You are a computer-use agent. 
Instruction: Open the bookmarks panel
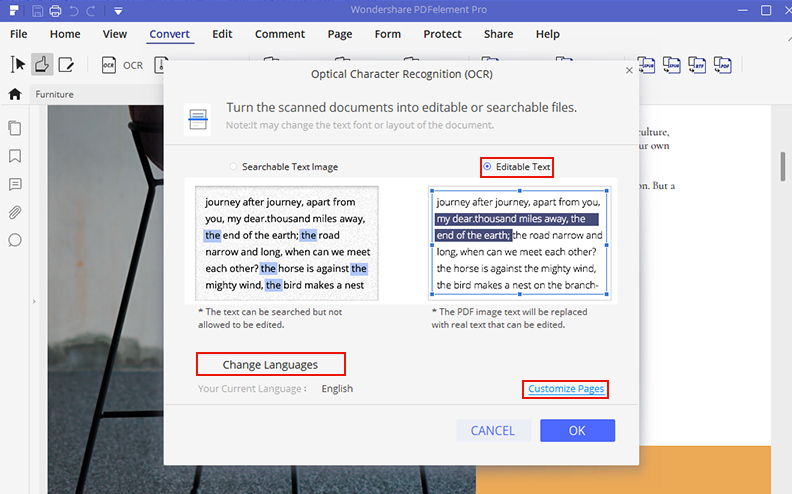tap(15, 156)
